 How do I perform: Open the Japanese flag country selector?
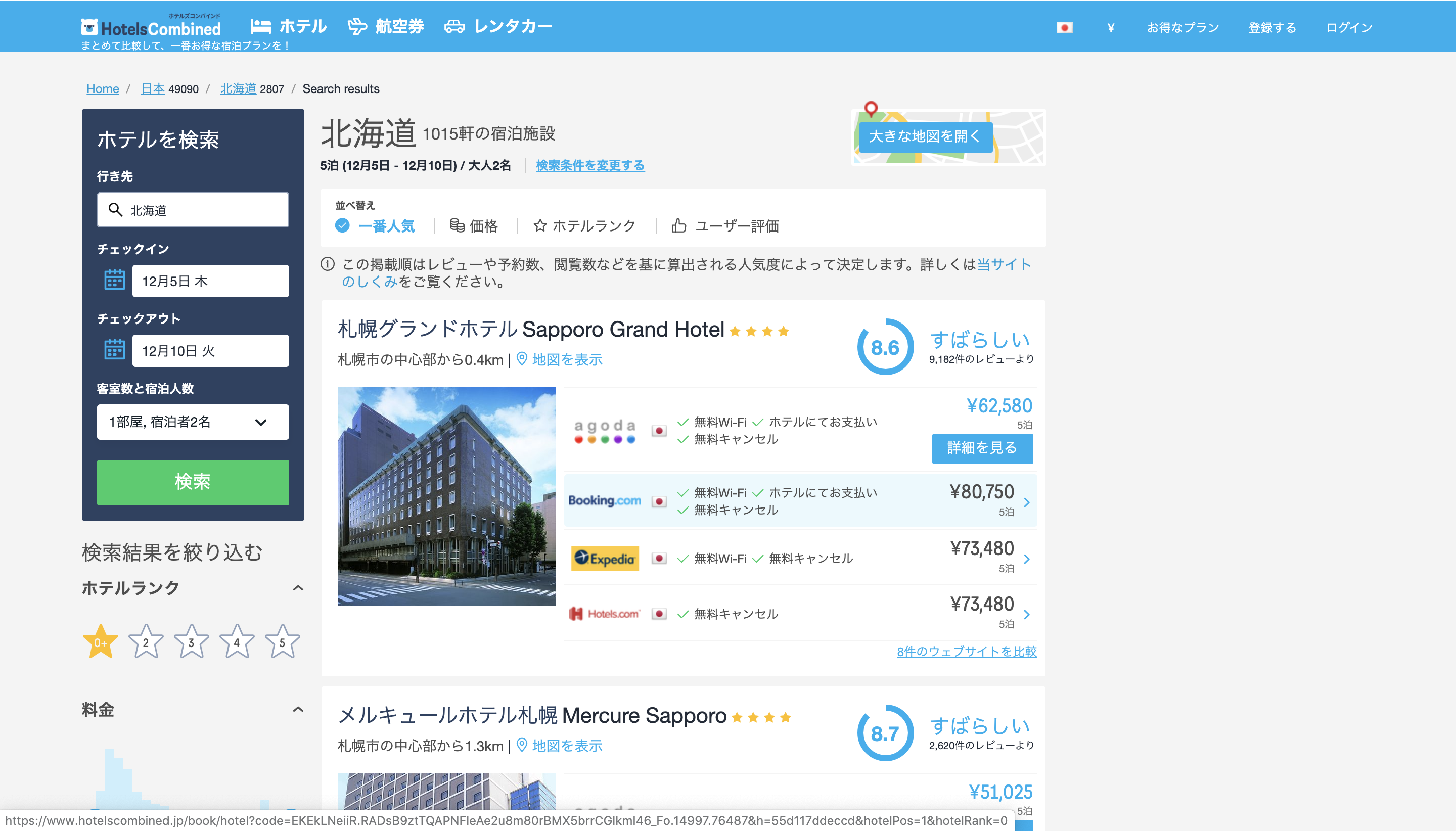(1065, 27)
